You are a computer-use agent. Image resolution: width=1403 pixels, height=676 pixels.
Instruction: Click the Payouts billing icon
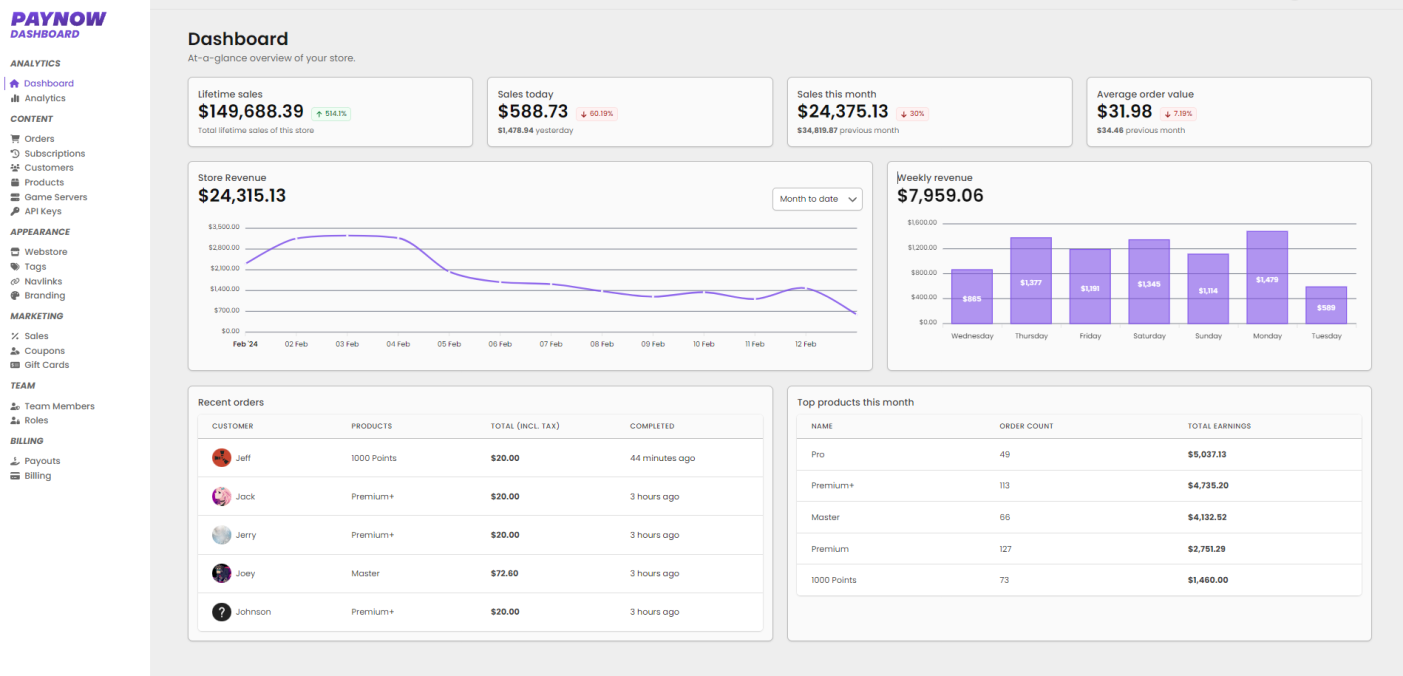(15, 460)
